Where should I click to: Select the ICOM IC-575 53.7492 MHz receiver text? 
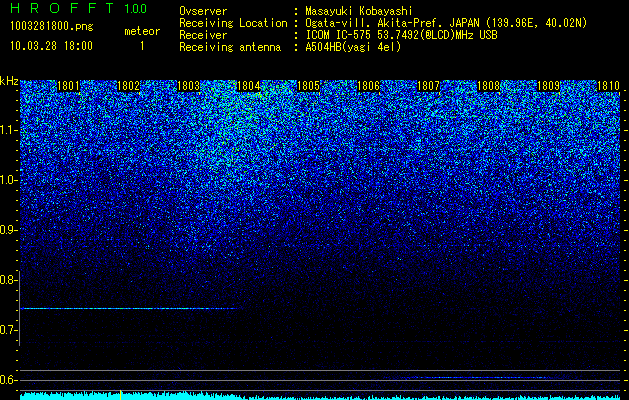401,35
